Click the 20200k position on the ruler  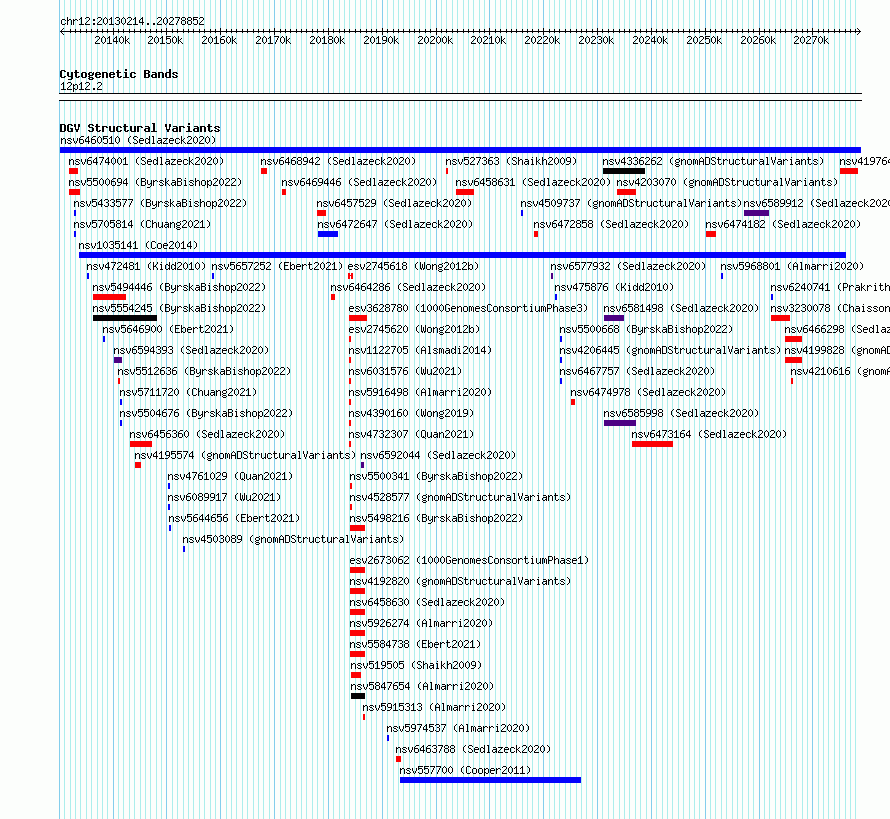(x=435, y=40)
